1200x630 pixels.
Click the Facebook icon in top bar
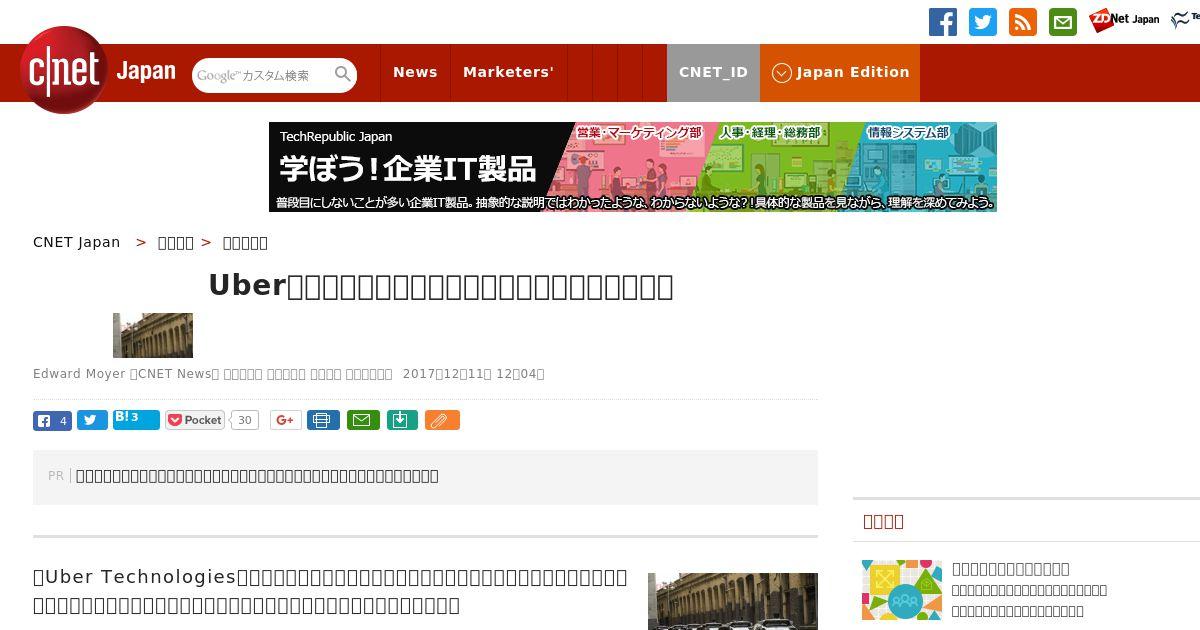(x=943, y=22)
